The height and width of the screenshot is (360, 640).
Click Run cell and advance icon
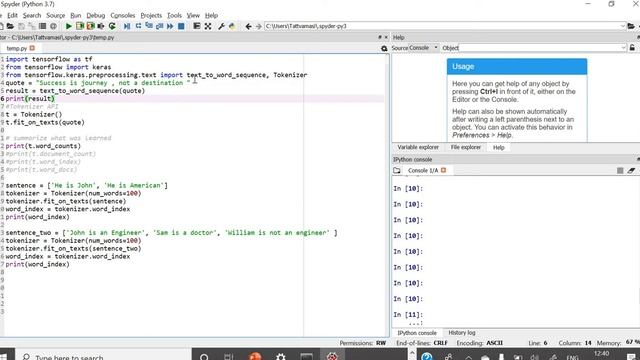tap(91, 26)
